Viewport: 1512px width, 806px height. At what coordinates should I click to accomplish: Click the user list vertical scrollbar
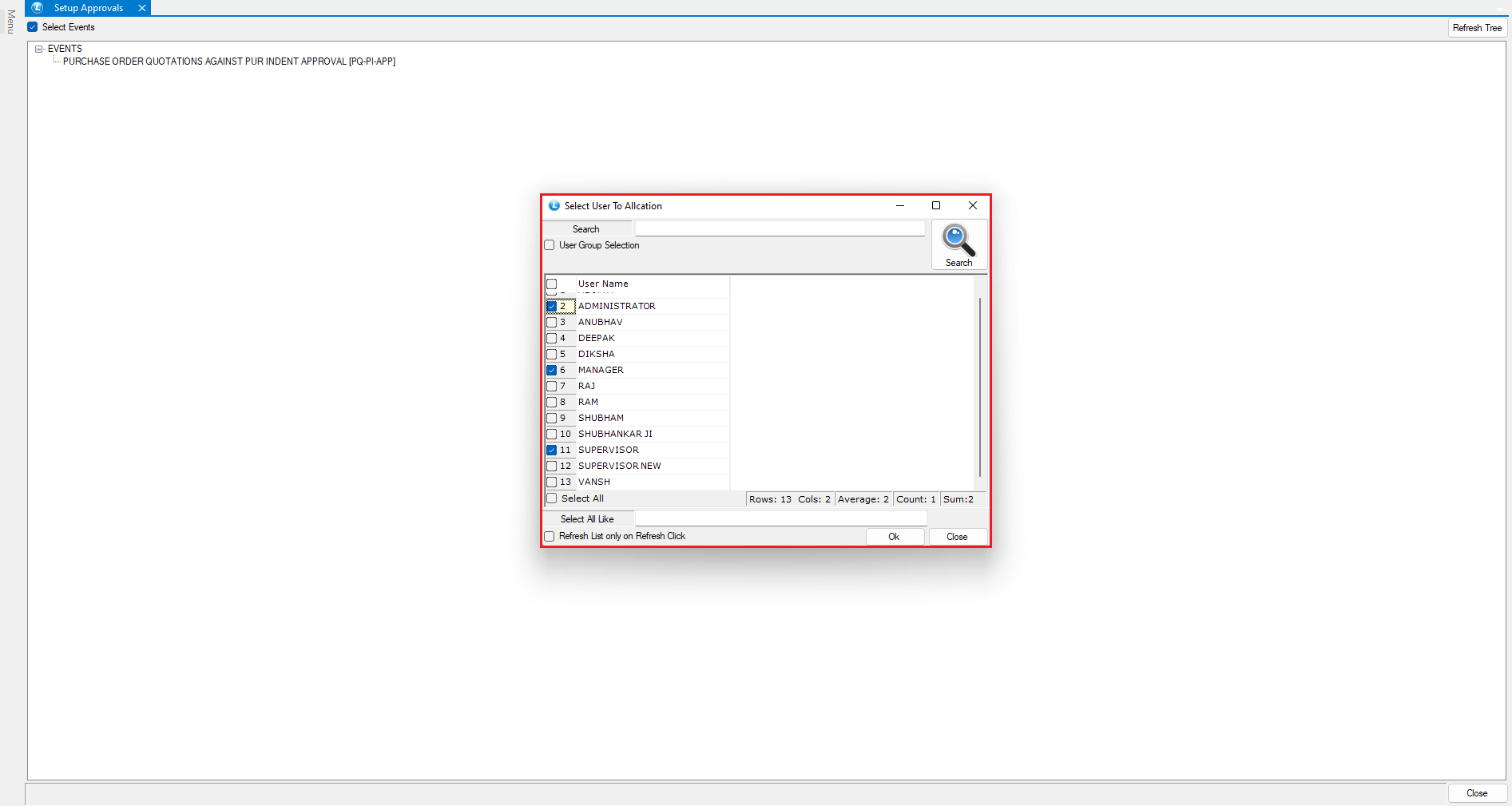(980, 387)
